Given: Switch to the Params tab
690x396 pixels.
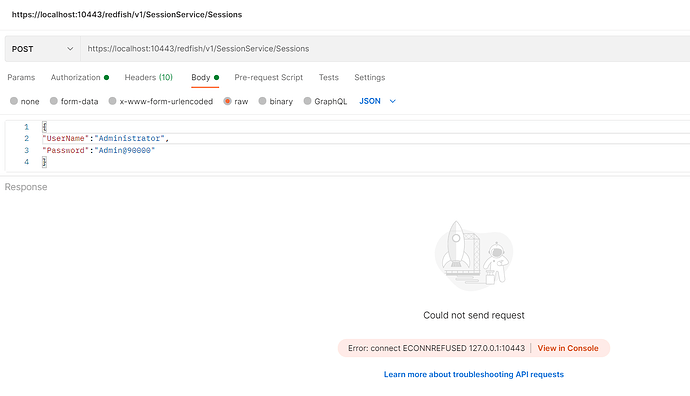Looking at the screenshot, I should pyautogui.click(x=21, y=77).
